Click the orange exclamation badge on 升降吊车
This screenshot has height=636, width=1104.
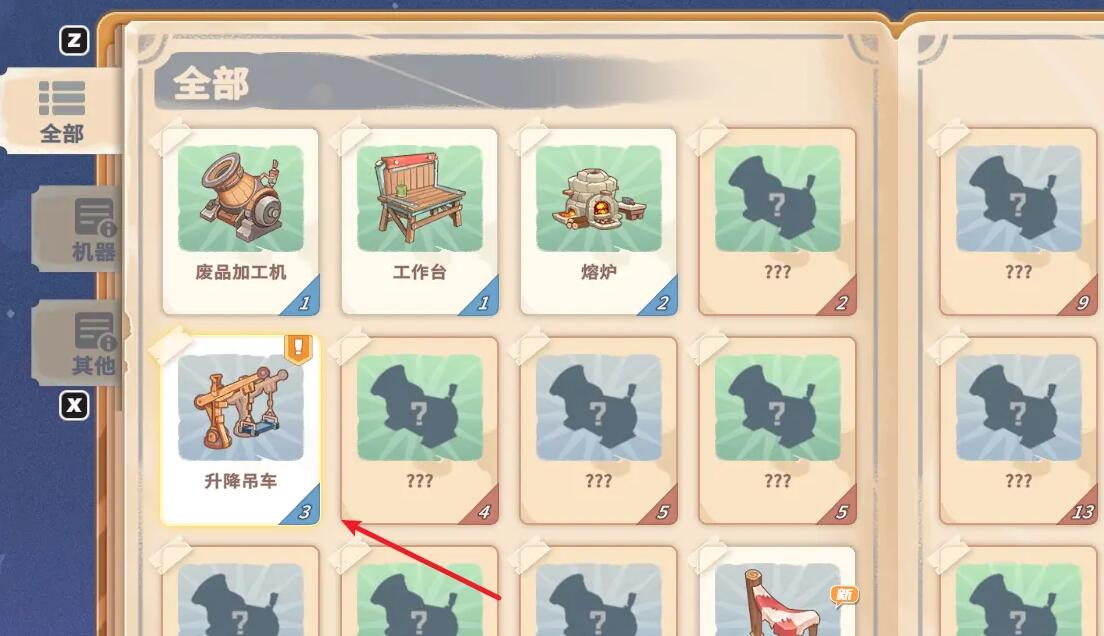pos(299,349)
